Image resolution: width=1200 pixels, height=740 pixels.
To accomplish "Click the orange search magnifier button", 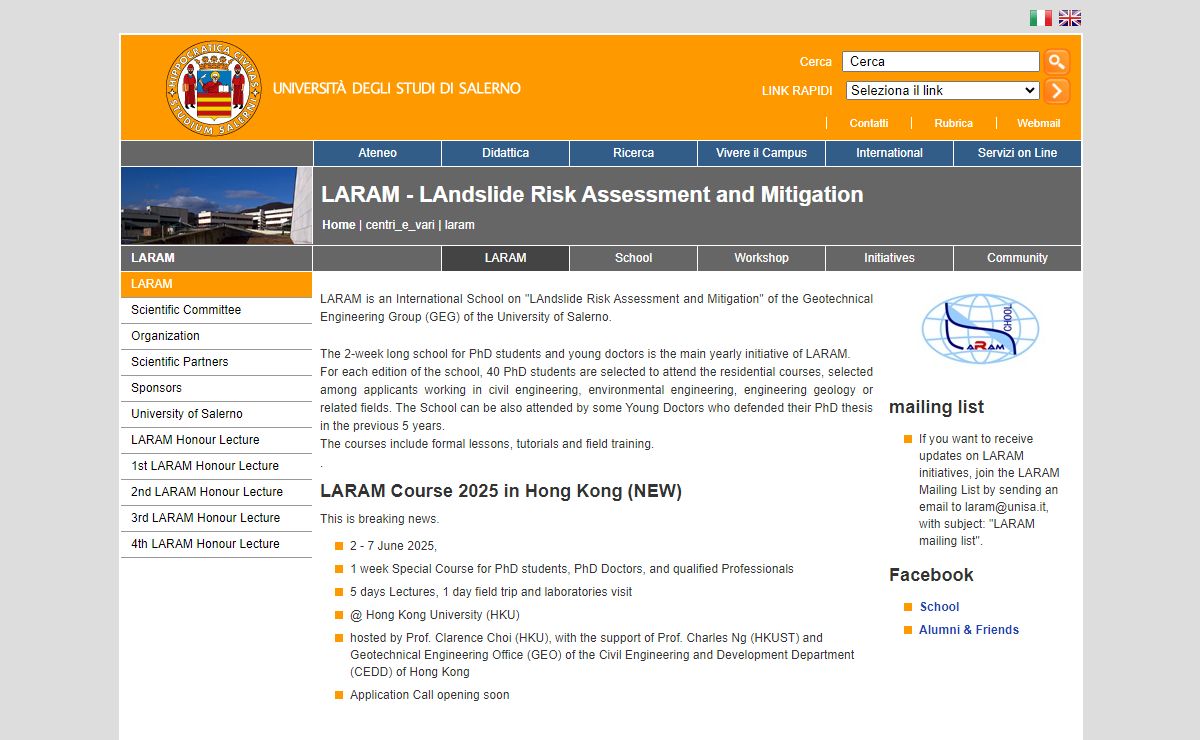I will pyautogui.click(x=1057, y=62).
